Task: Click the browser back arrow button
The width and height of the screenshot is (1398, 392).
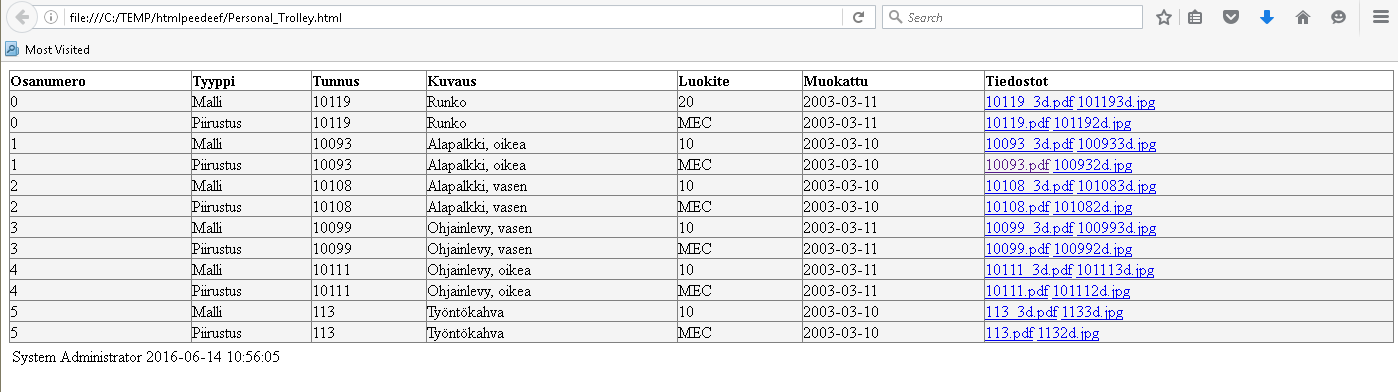Action: (x=21, y=17)
